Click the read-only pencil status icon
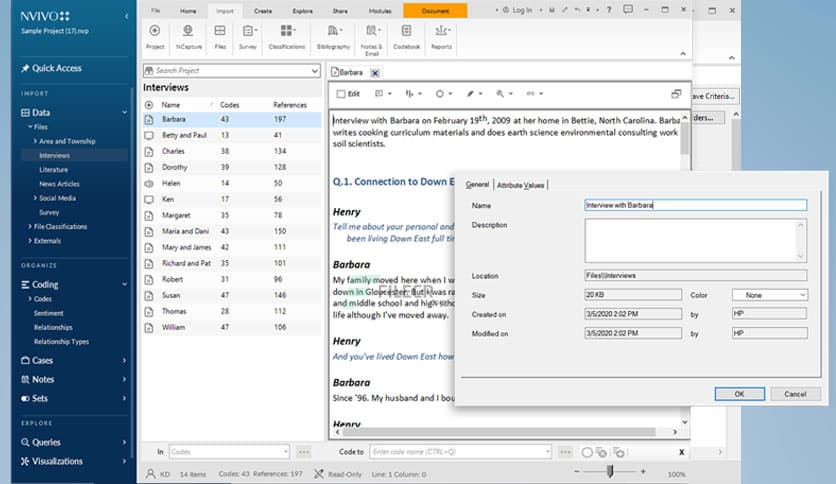 point(319,473)
